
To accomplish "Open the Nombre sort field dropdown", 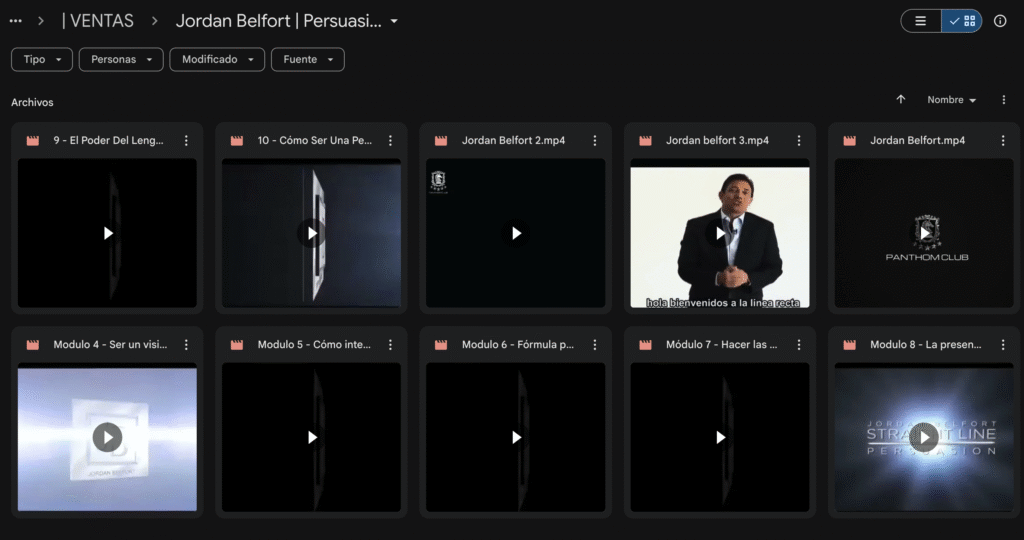I will tap(951, 100).
